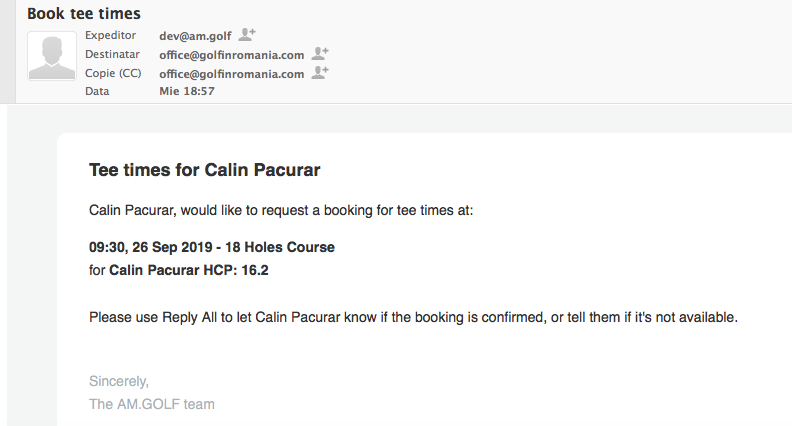
Task: Add sender dev@am.golf to contacts
Action: [247, 35]
